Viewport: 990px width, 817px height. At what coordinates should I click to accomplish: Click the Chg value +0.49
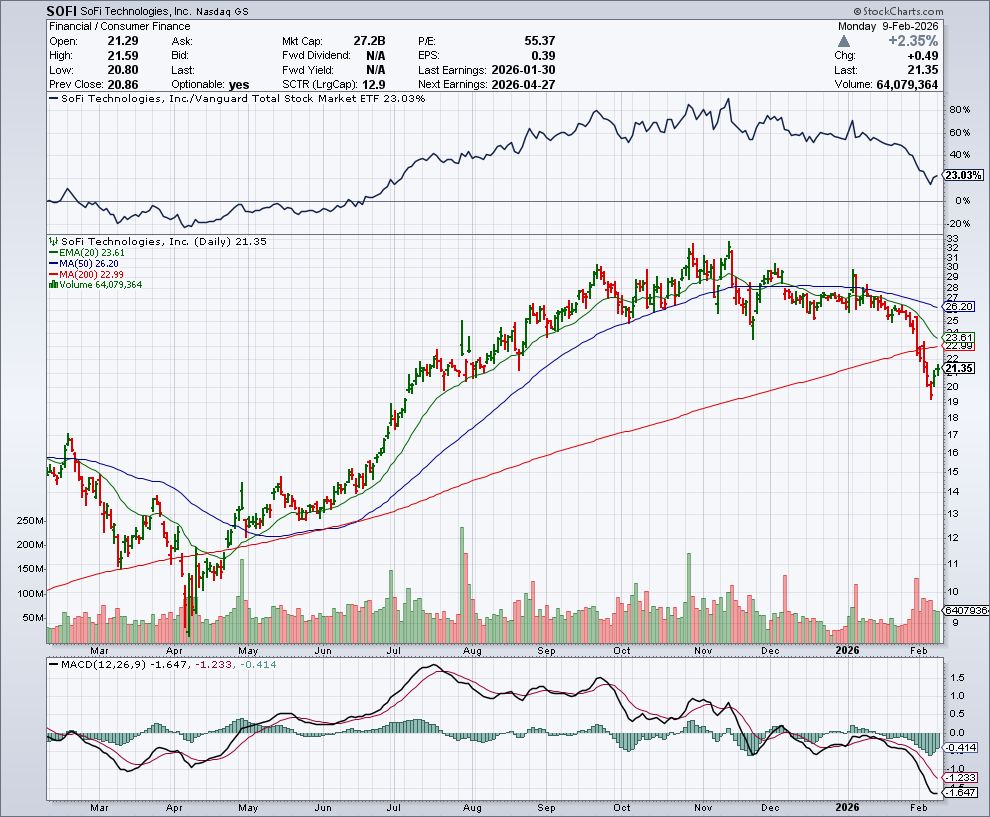922,56
